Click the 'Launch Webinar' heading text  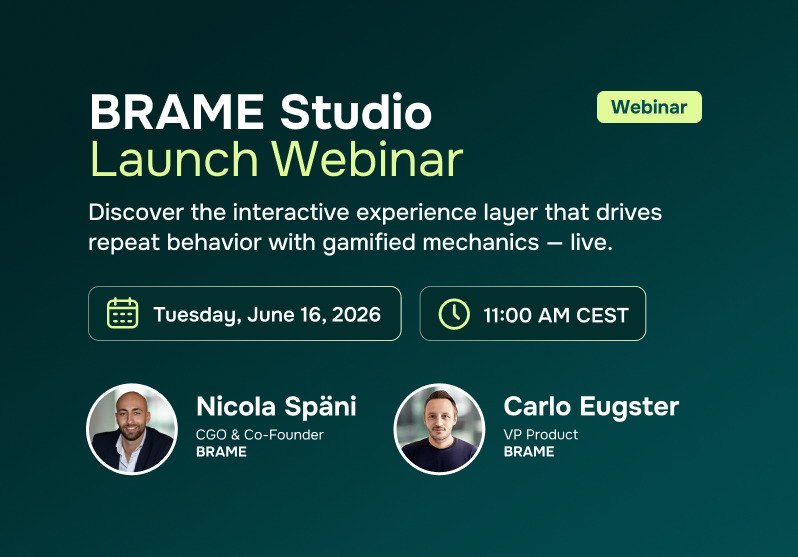[x=276, y=159]
